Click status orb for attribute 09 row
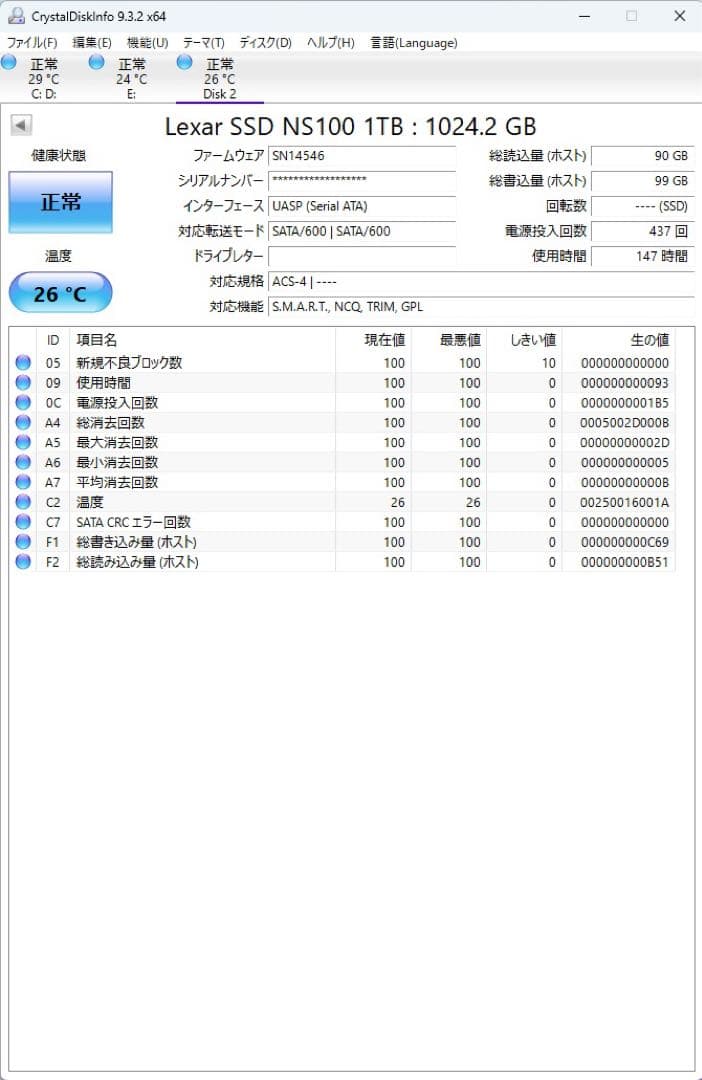This screenshot has width=702, height=1080. [x=23, y=382]
